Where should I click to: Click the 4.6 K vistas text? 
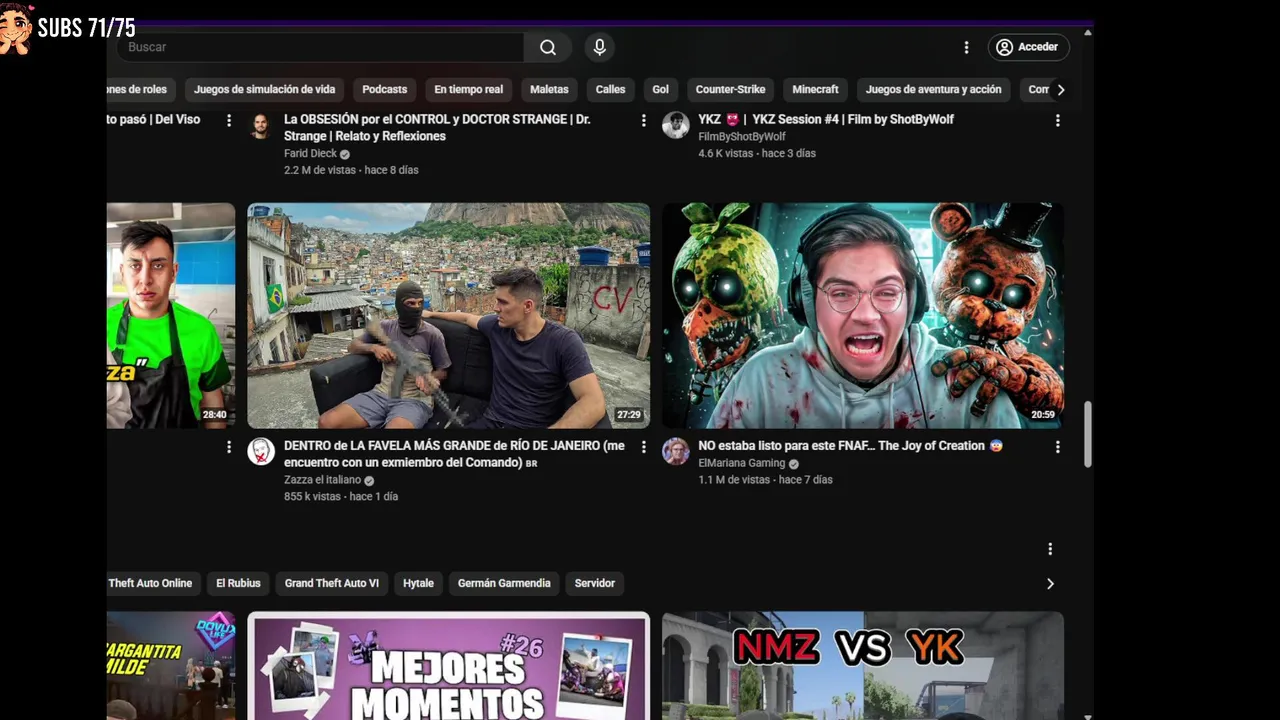(725, 154)
